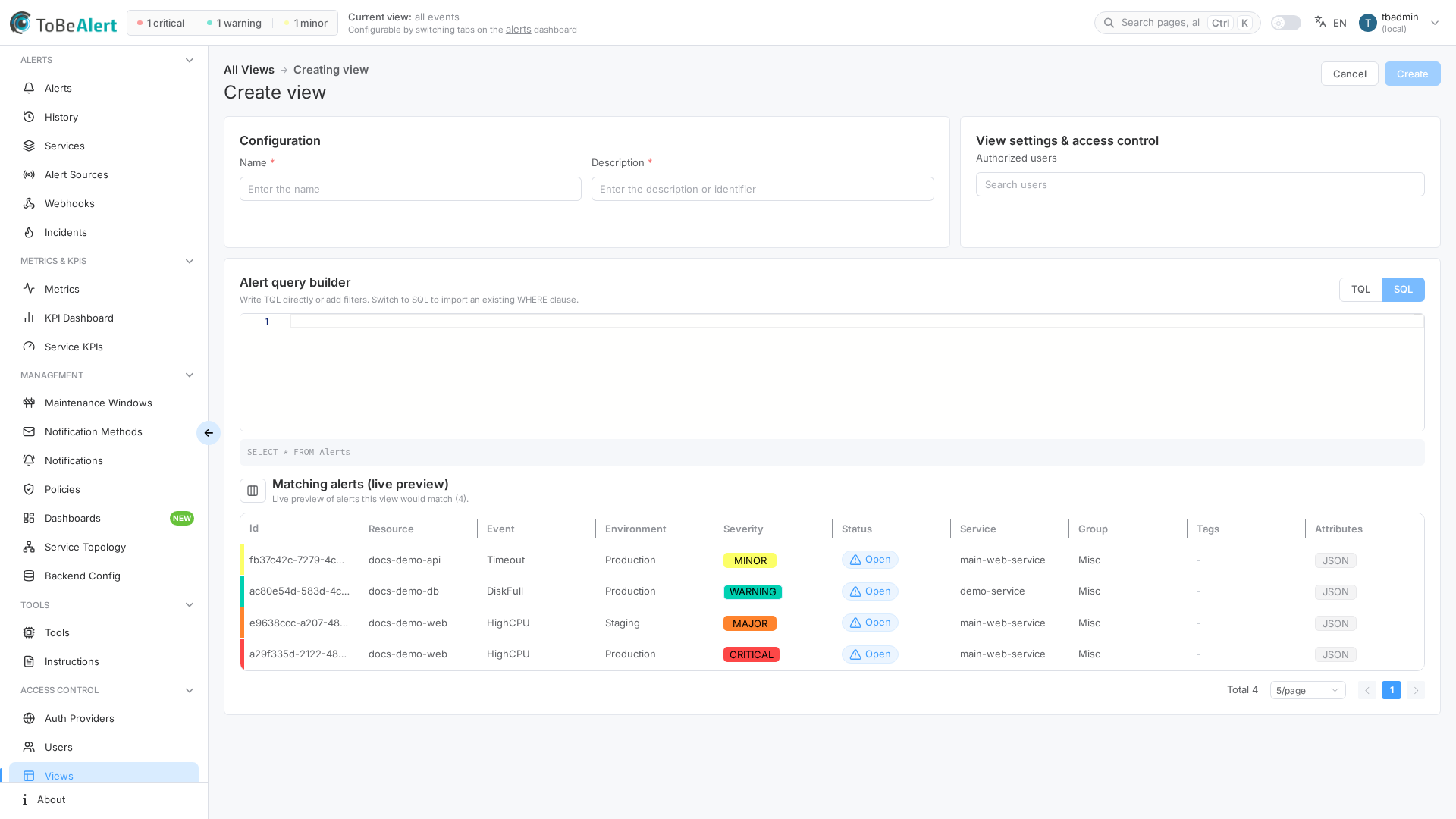Click the Metrics pulse icon
This screenshot has width=1456, height=819.
29,289
